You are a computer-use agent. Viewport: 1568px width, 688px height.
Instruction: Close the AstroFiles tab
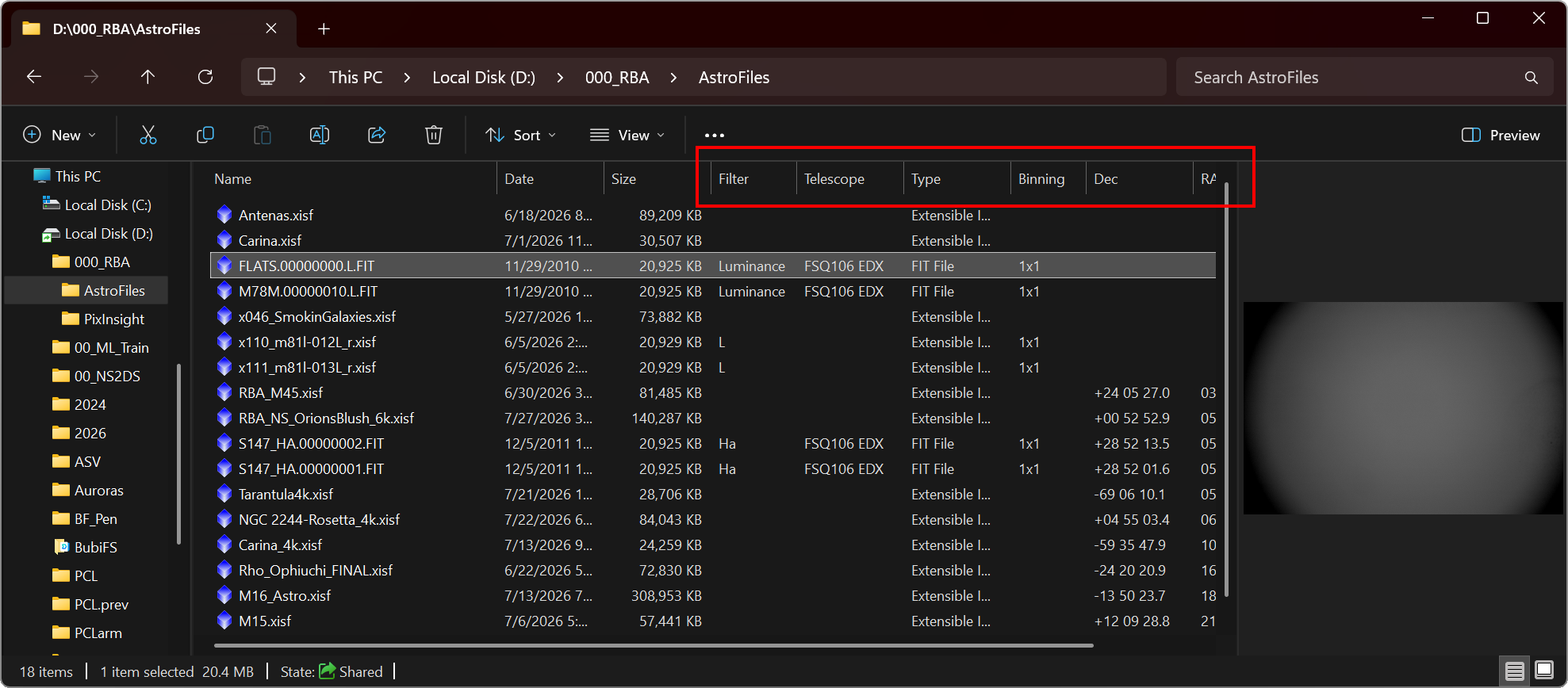tap(271, 29)
